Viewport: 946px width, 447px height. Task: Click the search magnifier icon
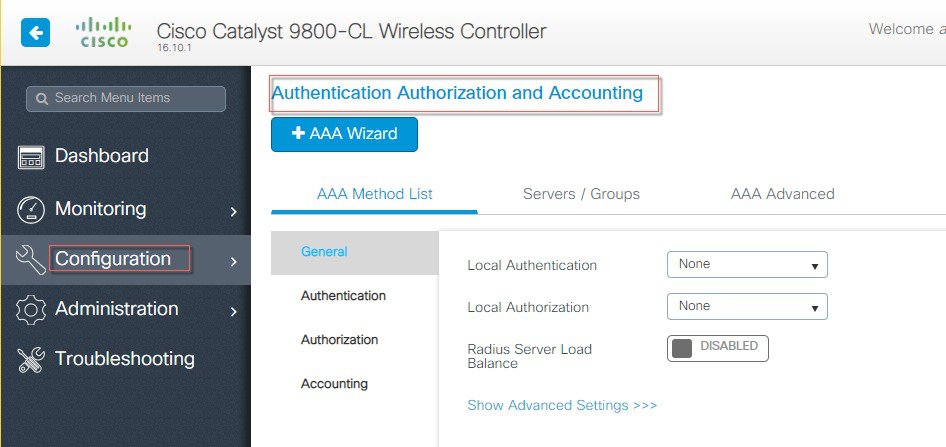coord(42,98)
